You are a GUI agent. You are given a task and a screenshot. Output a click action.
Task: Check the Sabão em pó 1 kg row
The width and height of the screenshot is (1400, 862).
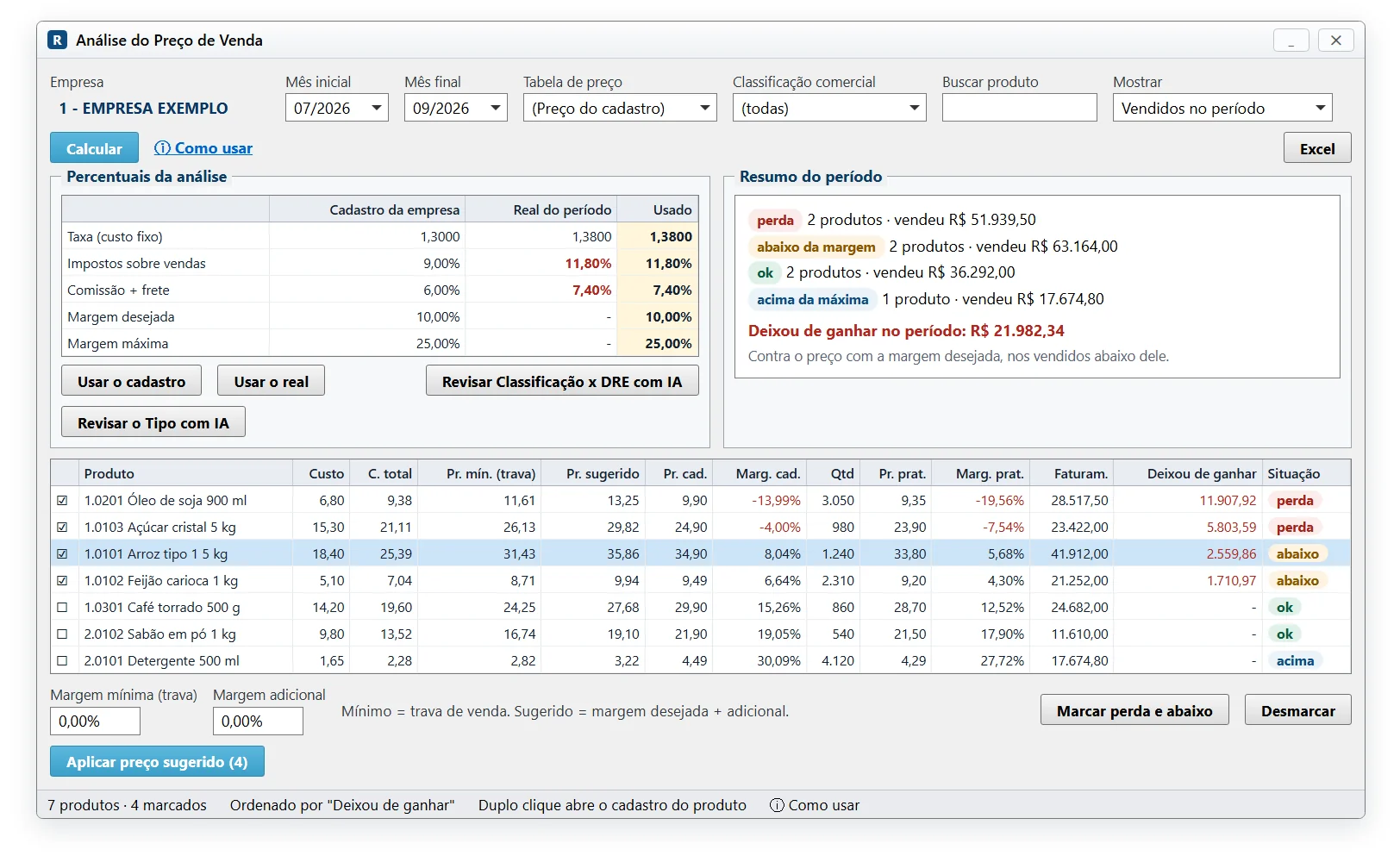62,634
